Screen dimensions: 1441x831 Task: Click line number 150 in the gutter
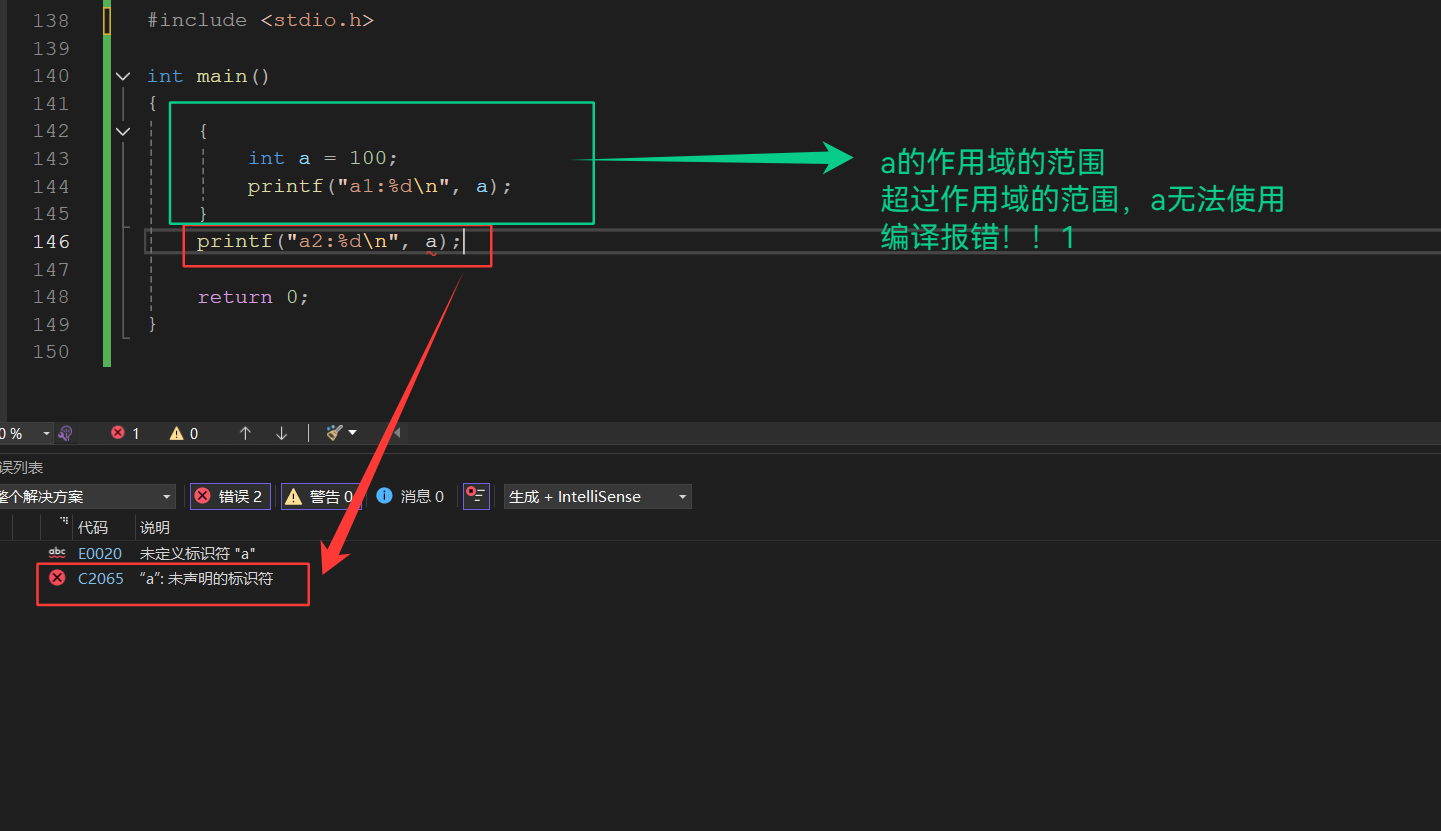[x=51, y=352]
